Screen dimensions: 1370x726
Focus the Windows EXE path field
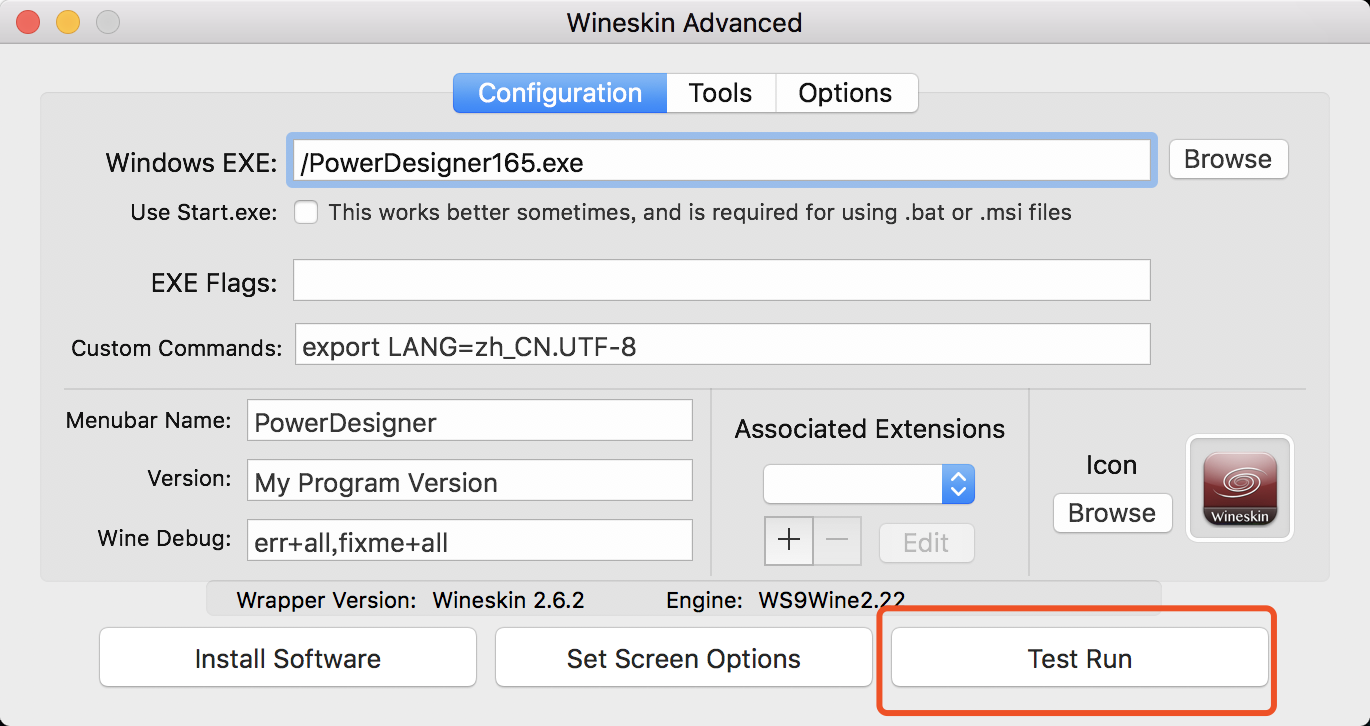click(x=722, y=160)
